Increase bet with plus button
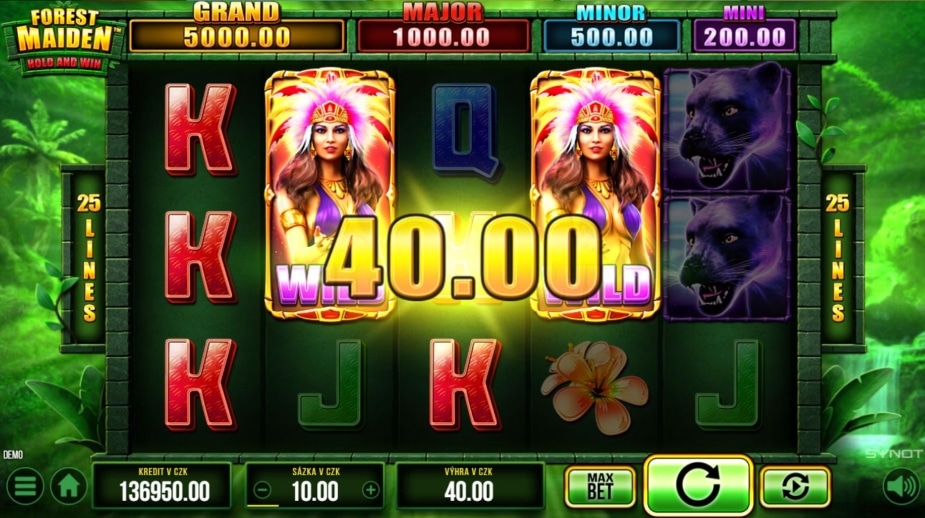The image size is (925, 518). pos(370,490)
